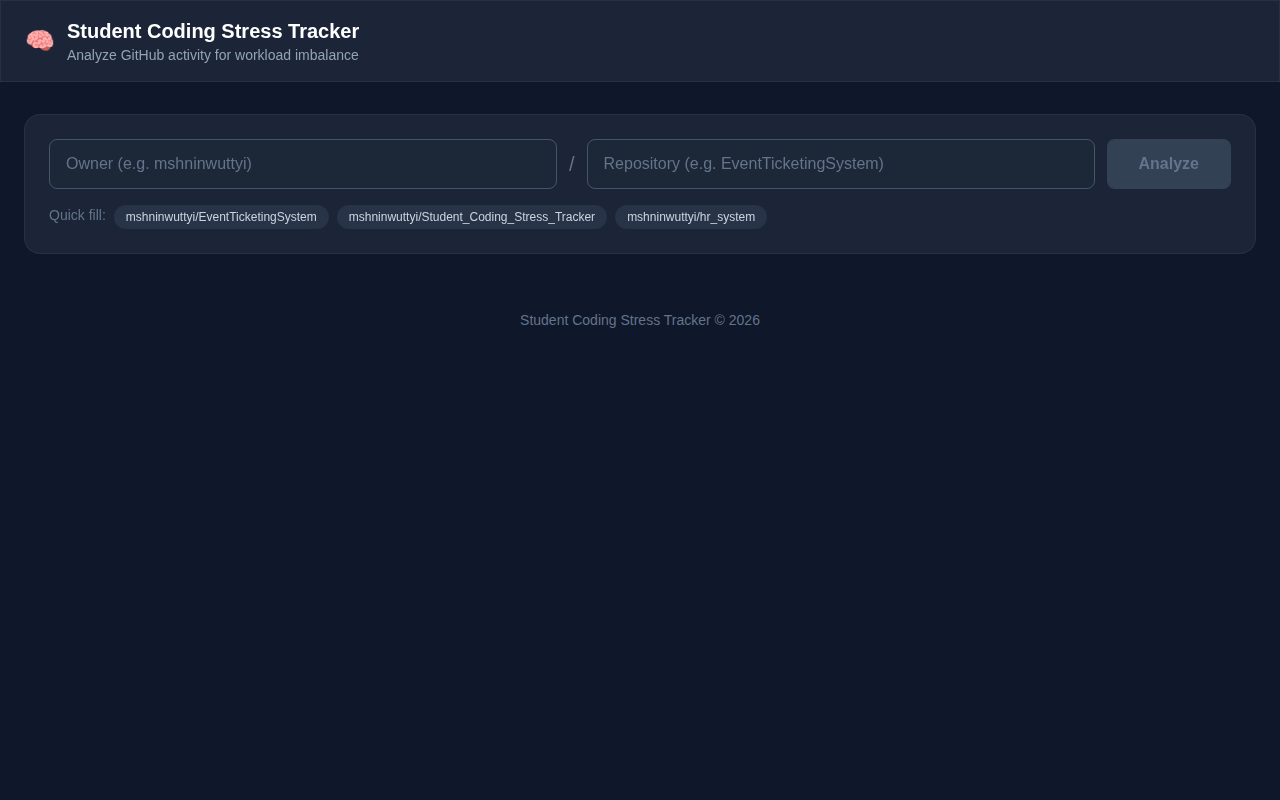
Task: Click the Student Coding Stress Tracker header title
Action: (213, 31)
